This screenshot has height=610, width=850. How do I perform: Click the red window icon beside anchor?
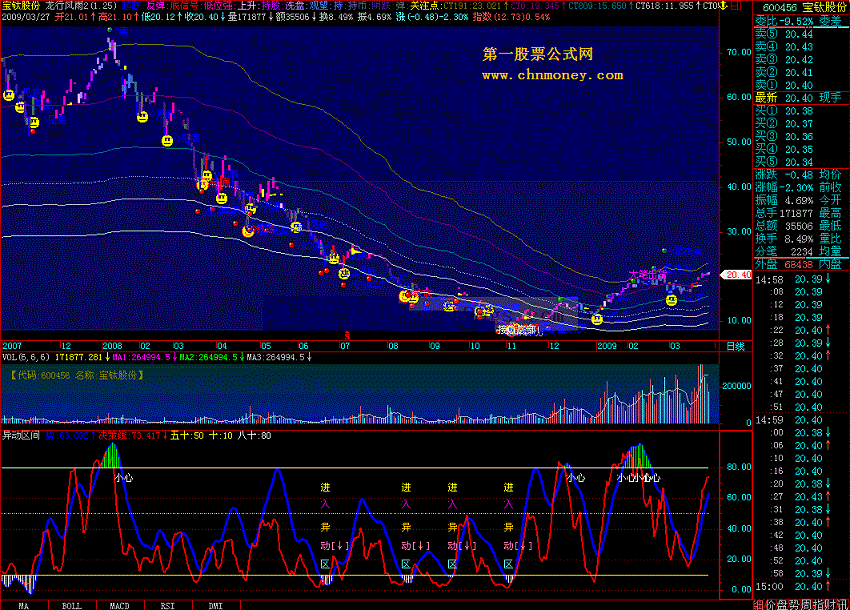click(x=736, y=6)
